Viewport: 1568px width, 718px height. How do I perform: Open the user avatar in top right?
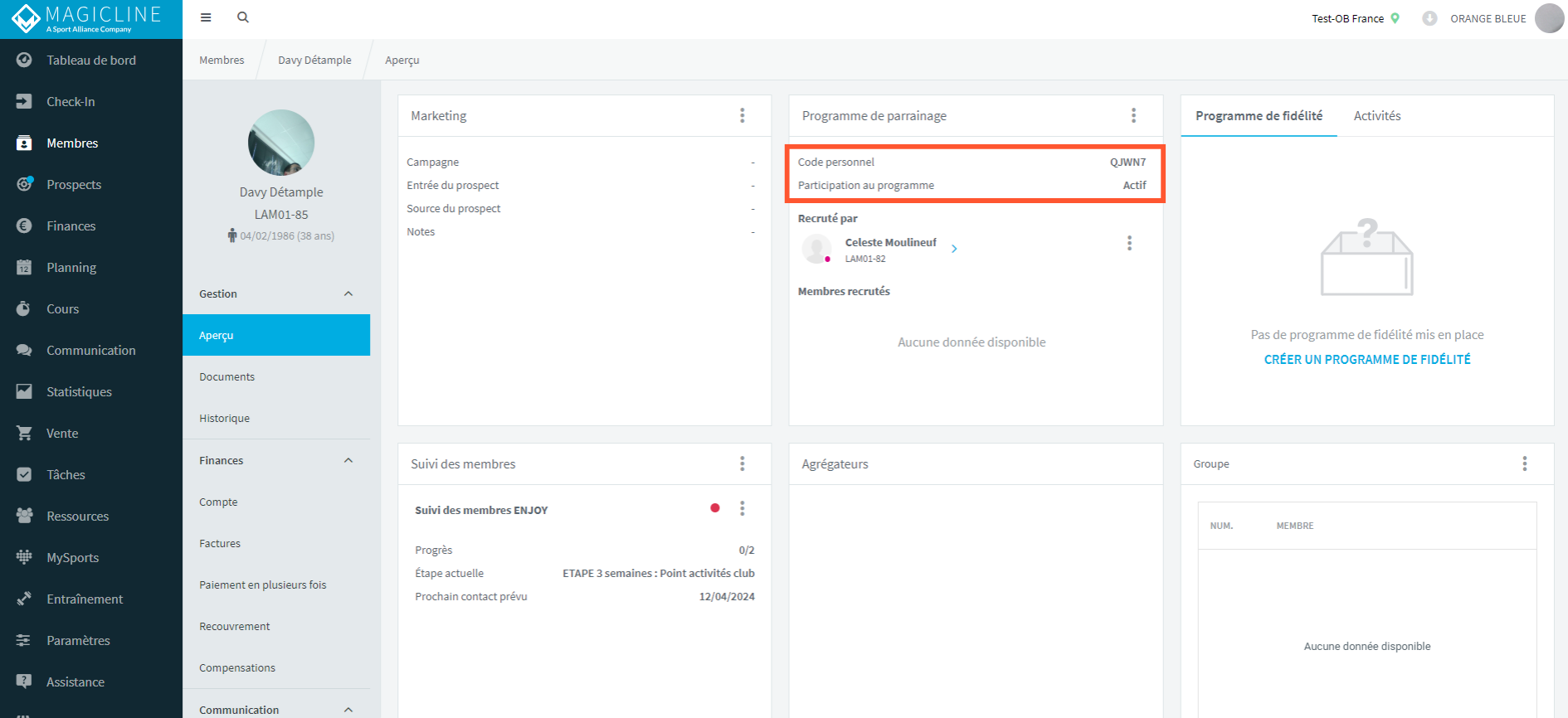pos(1549,18)
